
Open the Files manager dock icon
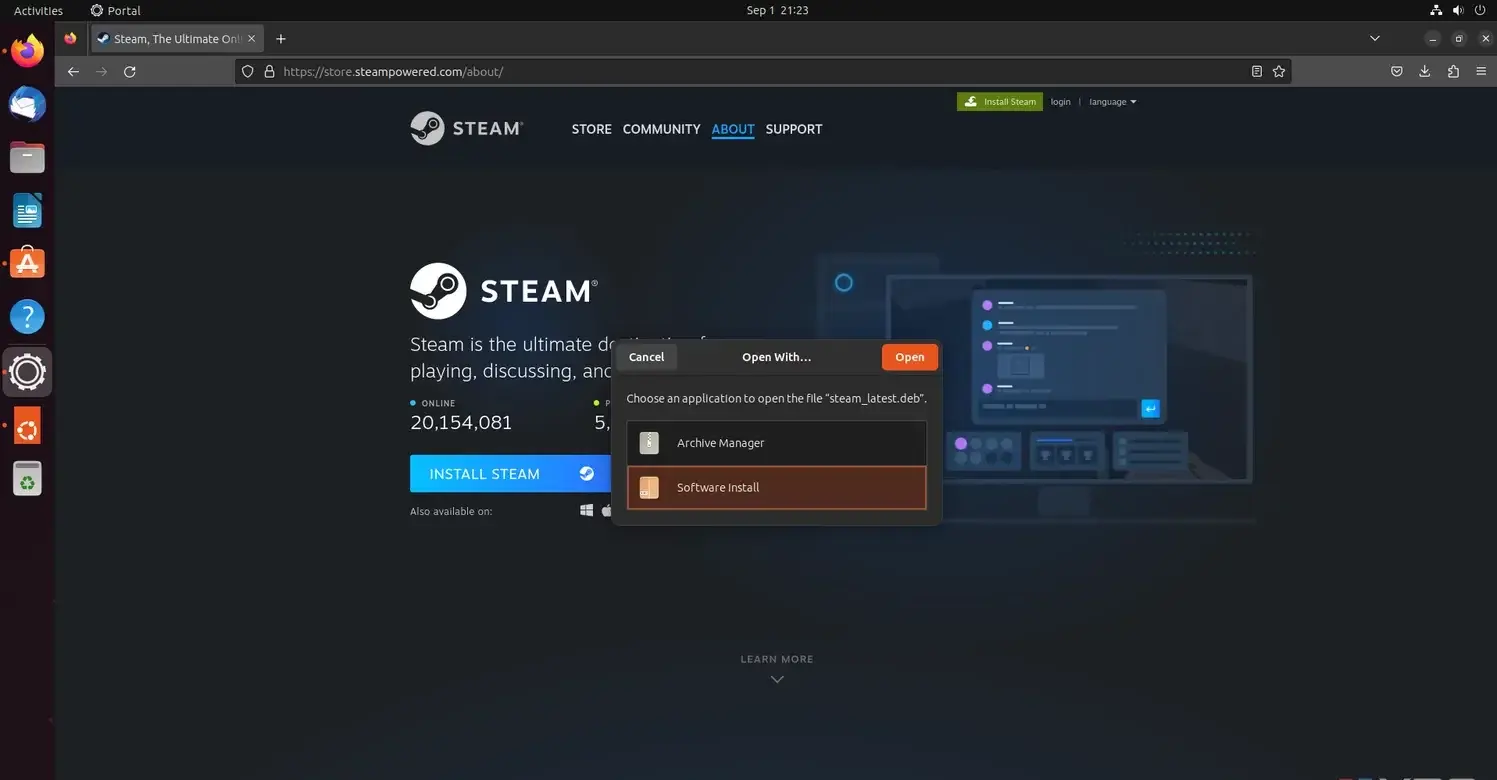27,157
